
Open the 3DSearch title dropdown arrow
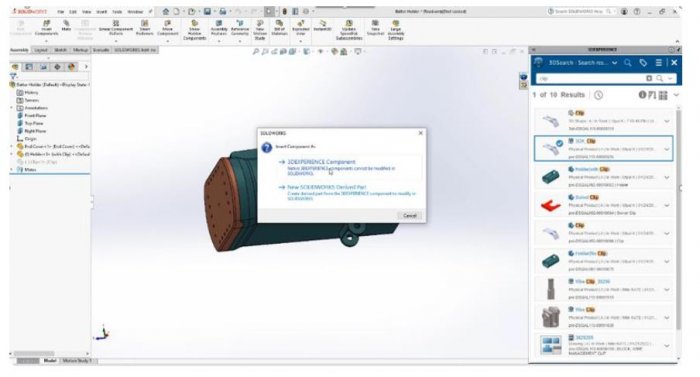pos(615,63)
